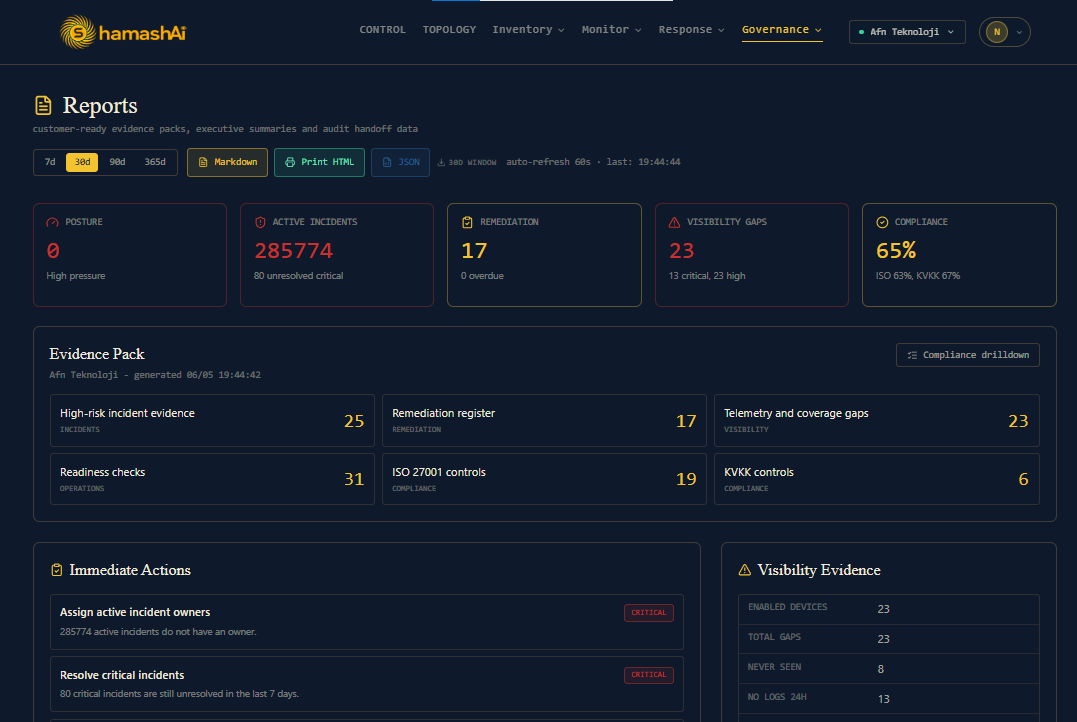Viewport: 1077px width, 722px height.
Task: Select the 365d time range
Action: pos(155,162)
